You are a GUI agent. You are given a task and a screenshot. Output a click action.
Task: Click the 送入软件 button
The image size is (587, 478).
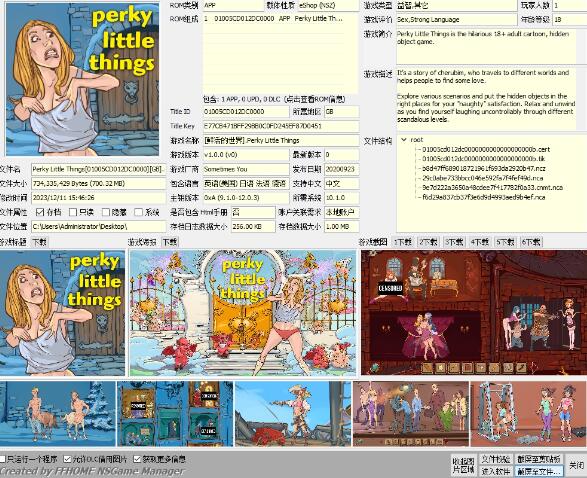[x=496, y=471]
